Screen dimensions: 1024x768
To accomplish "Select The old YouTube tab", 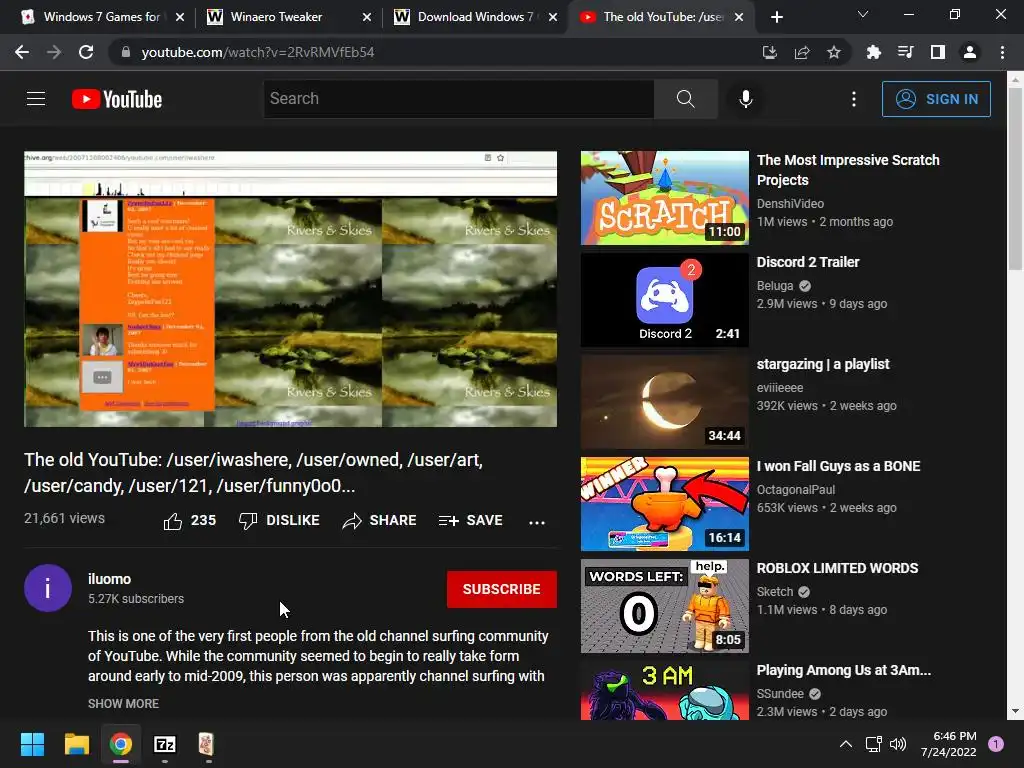I will 663,17.
